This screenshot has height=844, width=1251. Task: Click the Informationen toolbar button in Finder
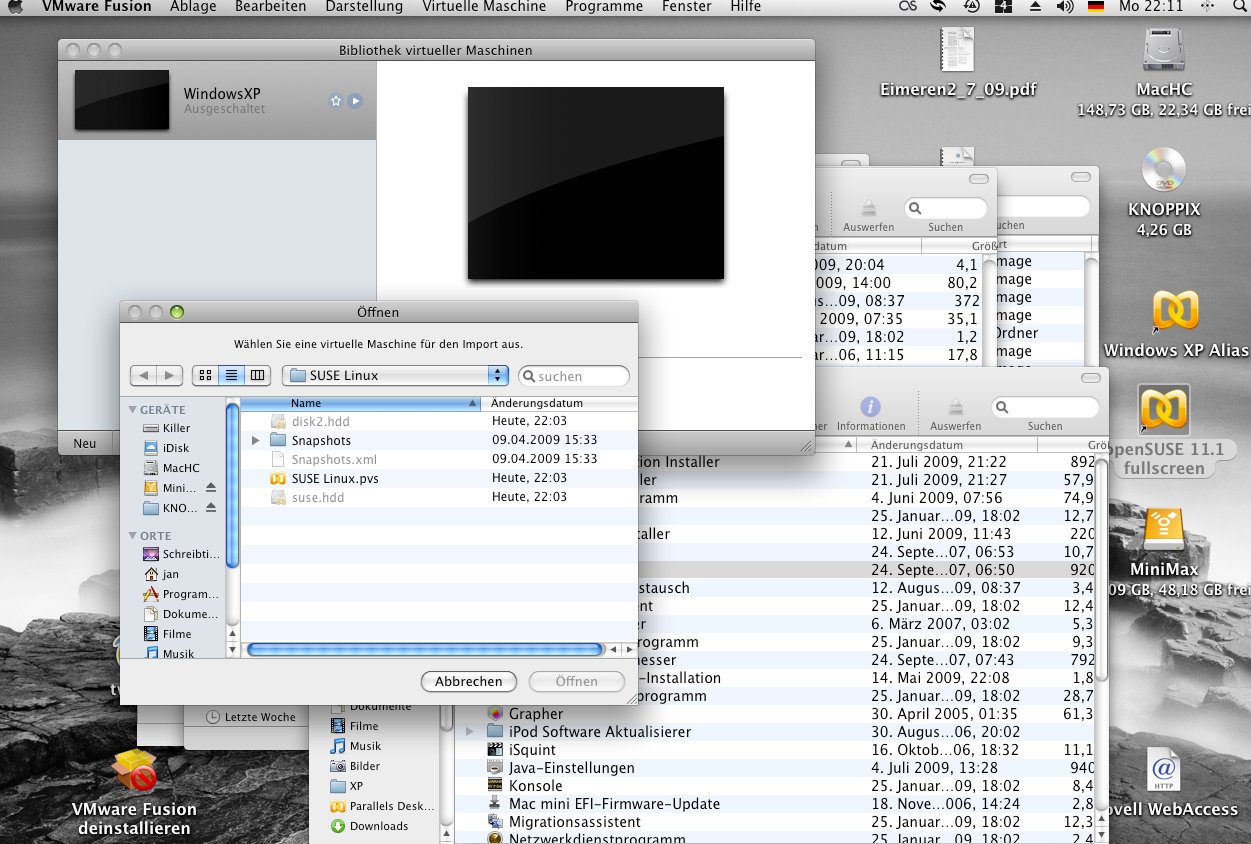click(871, 413)
